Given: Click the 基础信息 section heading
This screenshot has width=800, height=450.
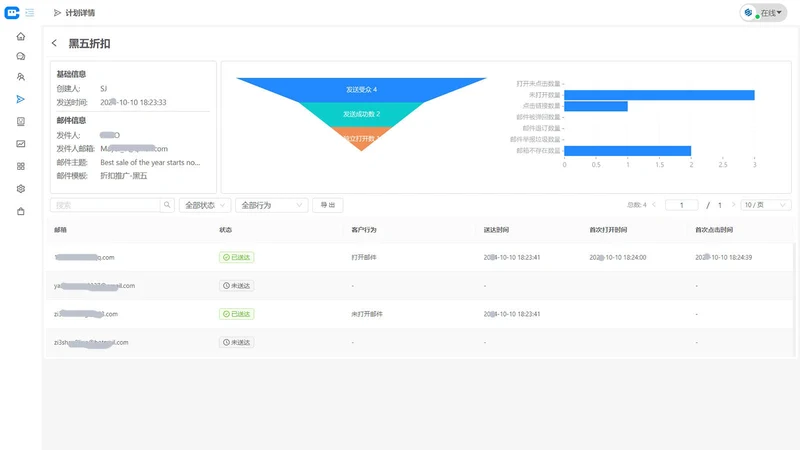Looking at the screenshot, I should click(71, 74).
